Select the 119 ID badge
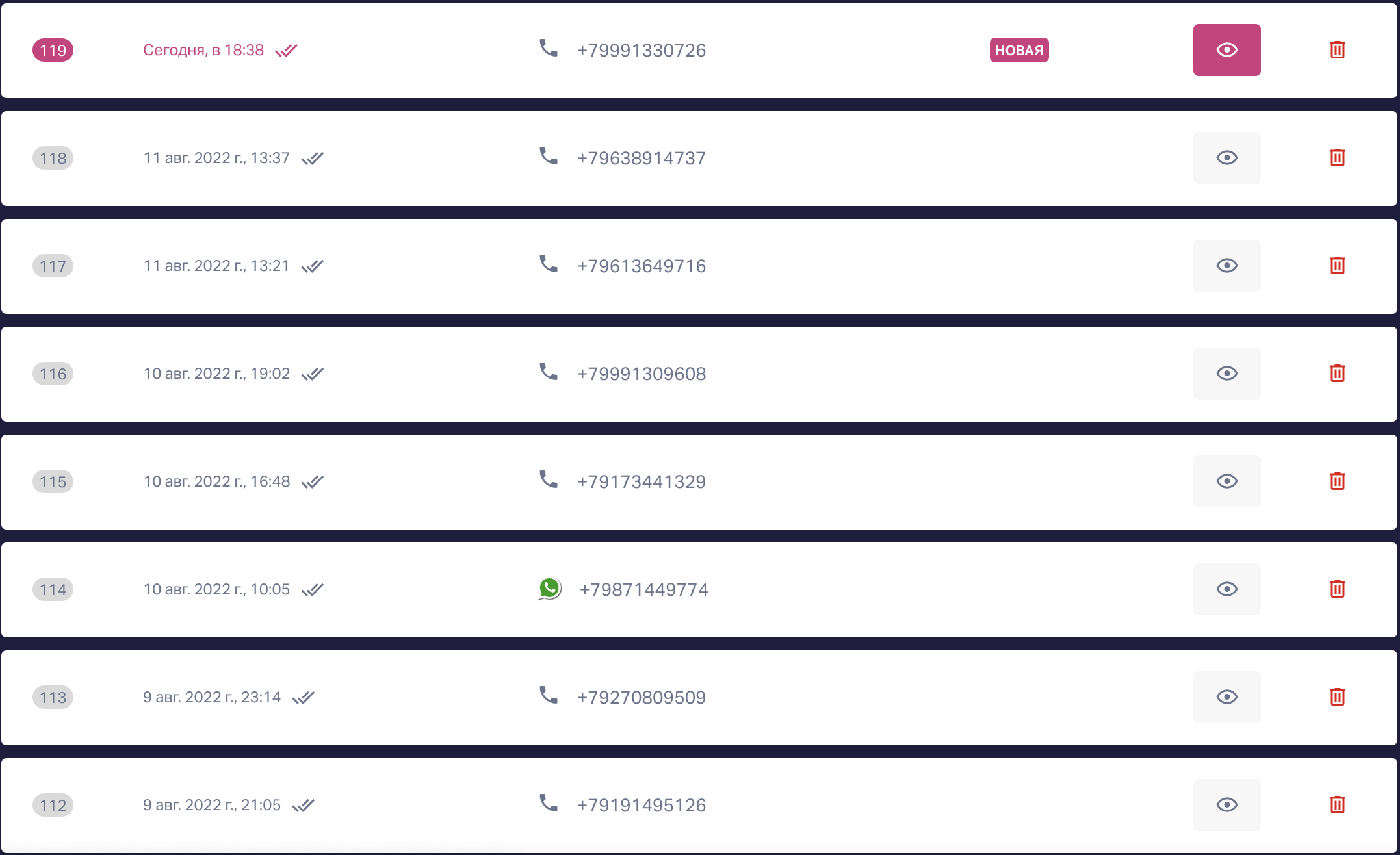The width and height of the screenshot is (1400, 855). (53, 50)
